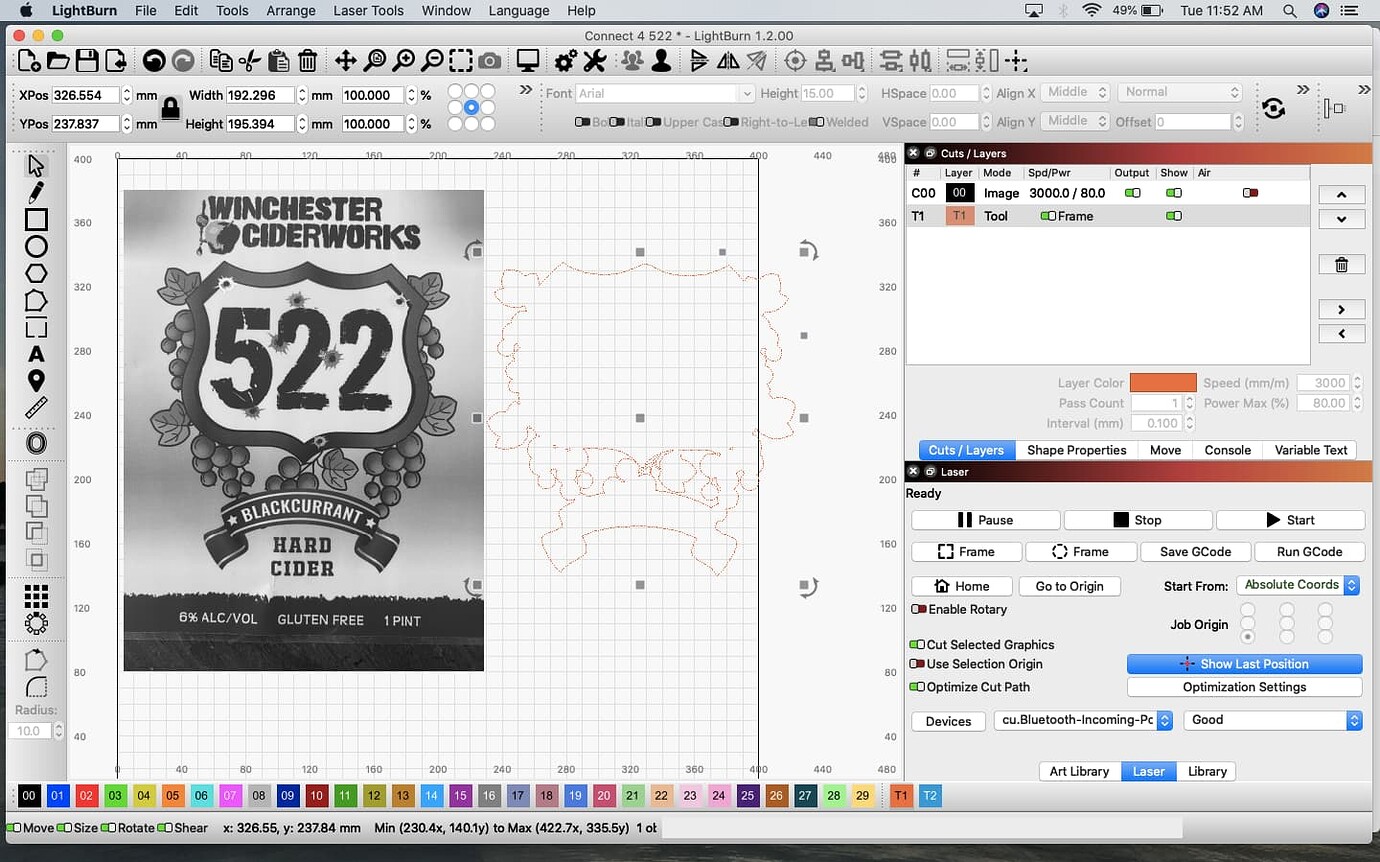The width and height of the screenshot is (1380, 862).
Task: Select the Pan/Move view arrows icon
Action: click(x=345, y=61)
